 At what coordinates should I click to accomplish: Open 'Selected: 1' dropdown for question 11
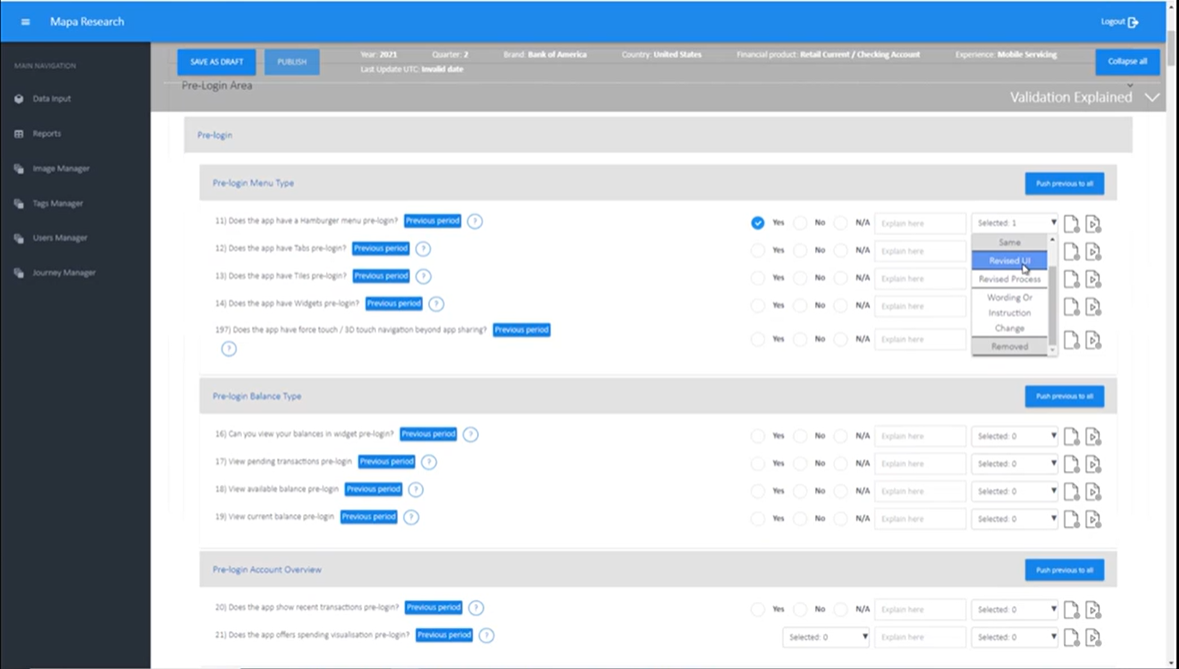pyautogui.click(x=1014, y=223)
